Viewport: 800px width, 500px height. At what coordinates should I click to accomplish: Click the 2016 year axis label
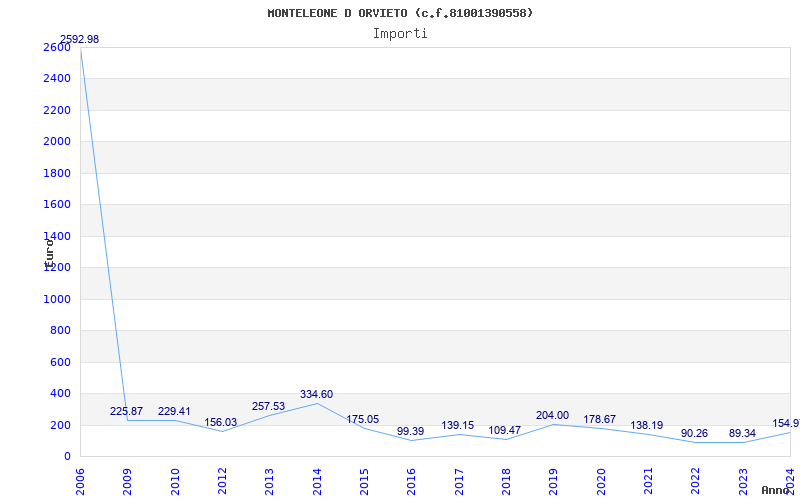[x=411, y=482]
